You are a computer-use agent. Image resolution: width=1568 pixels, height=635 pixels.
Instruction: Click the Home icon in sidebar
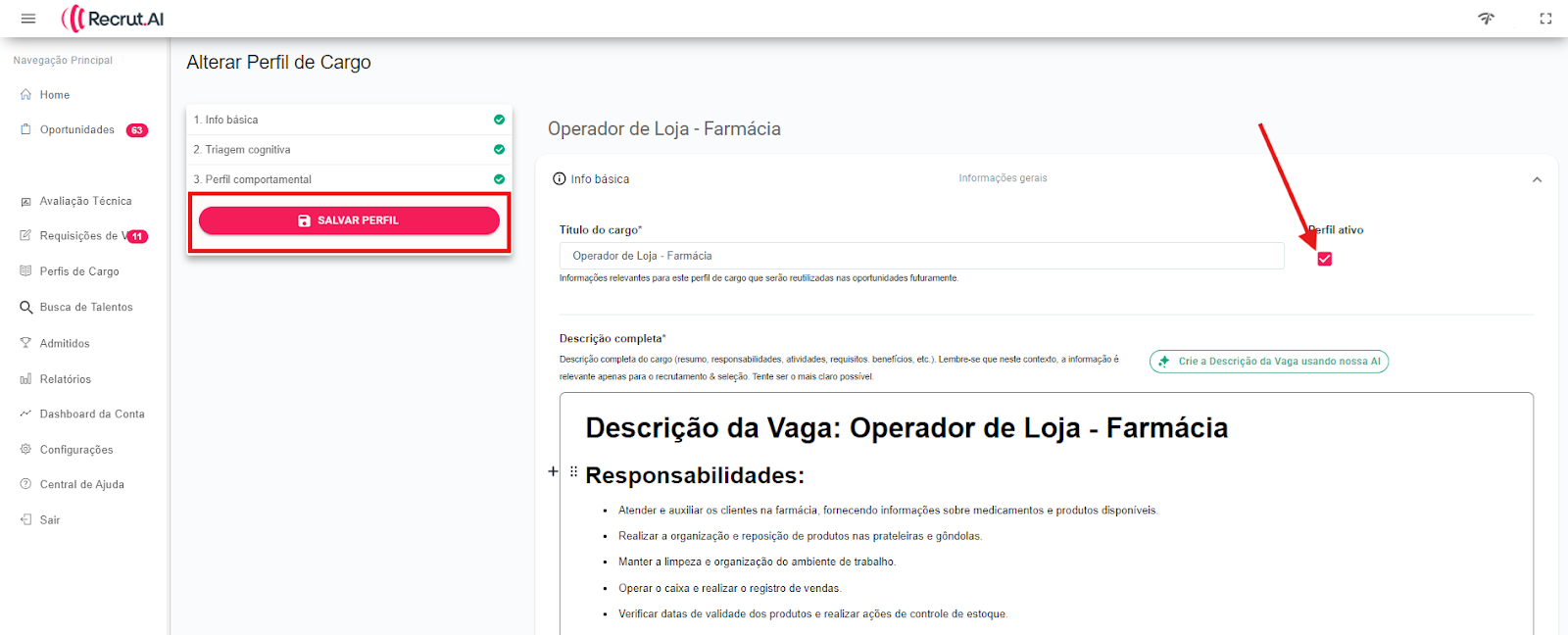(x=26, y=95)
